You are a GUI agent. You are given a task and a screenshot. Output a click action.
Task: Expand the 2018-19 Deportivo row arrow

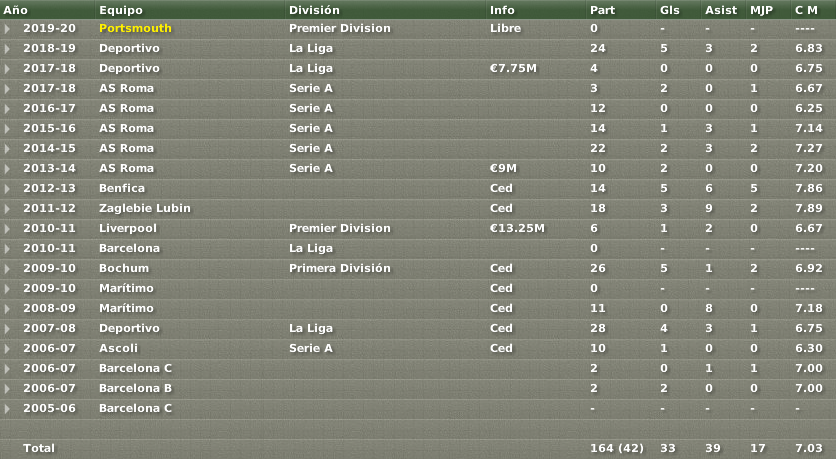(x=7, y=49)
